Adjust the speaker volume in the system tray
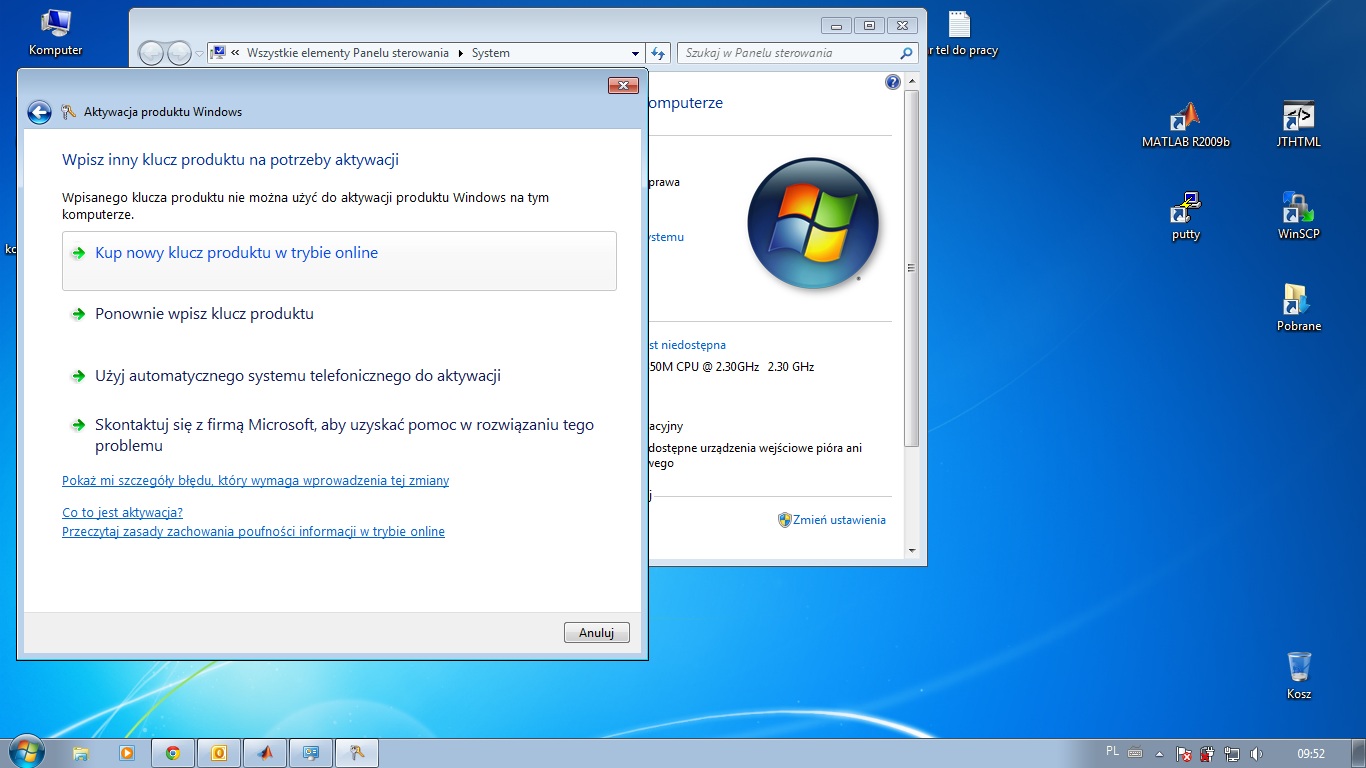Viewport: 1366px width, 768px height. [x=1257, y=752]
